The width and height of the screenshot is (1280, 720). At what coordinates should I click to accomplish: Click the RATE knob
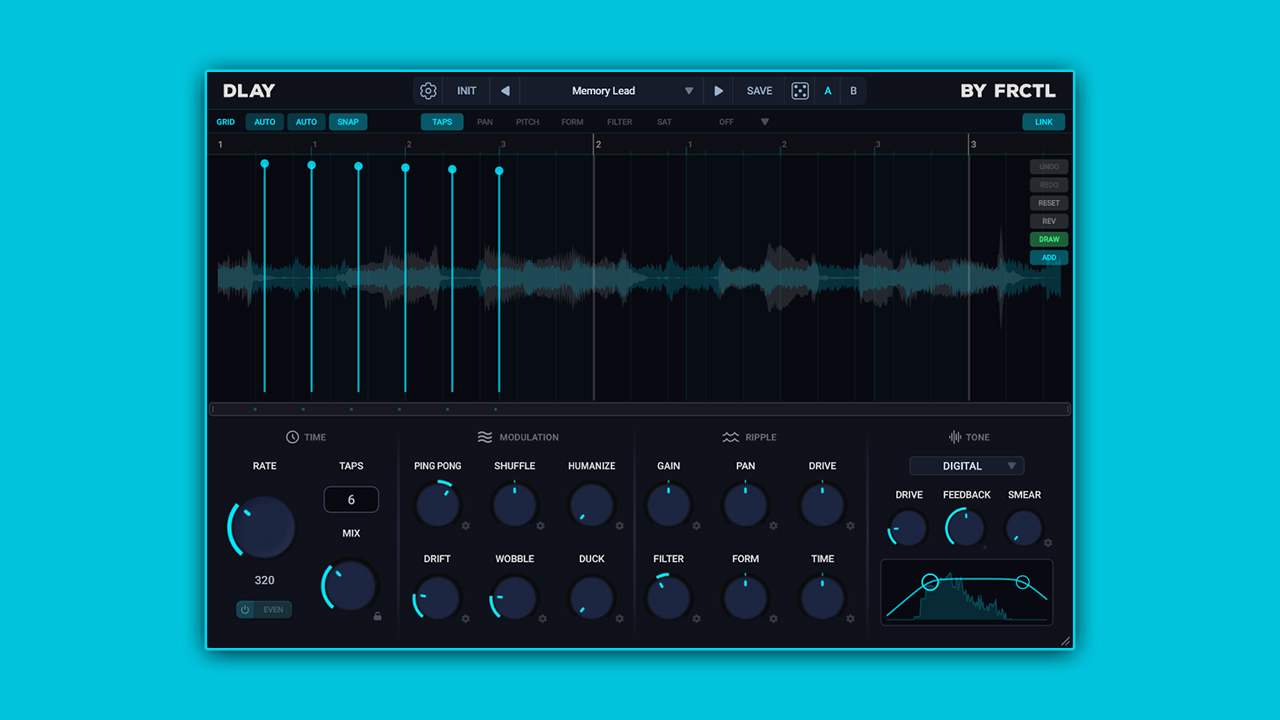click(264, 527)
